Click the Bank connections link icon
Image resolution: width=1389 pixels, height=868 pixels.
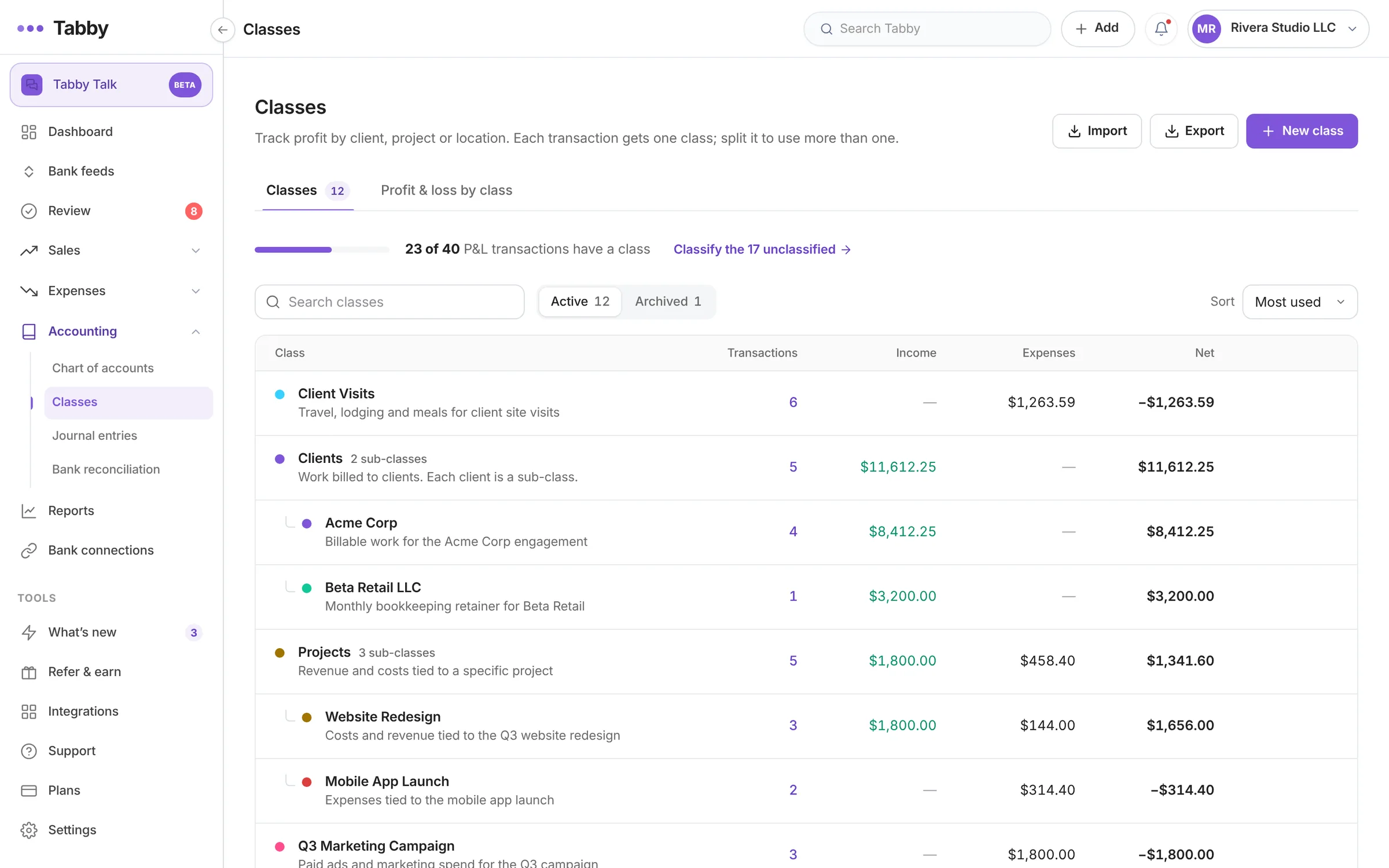click(x=29, y=550)
